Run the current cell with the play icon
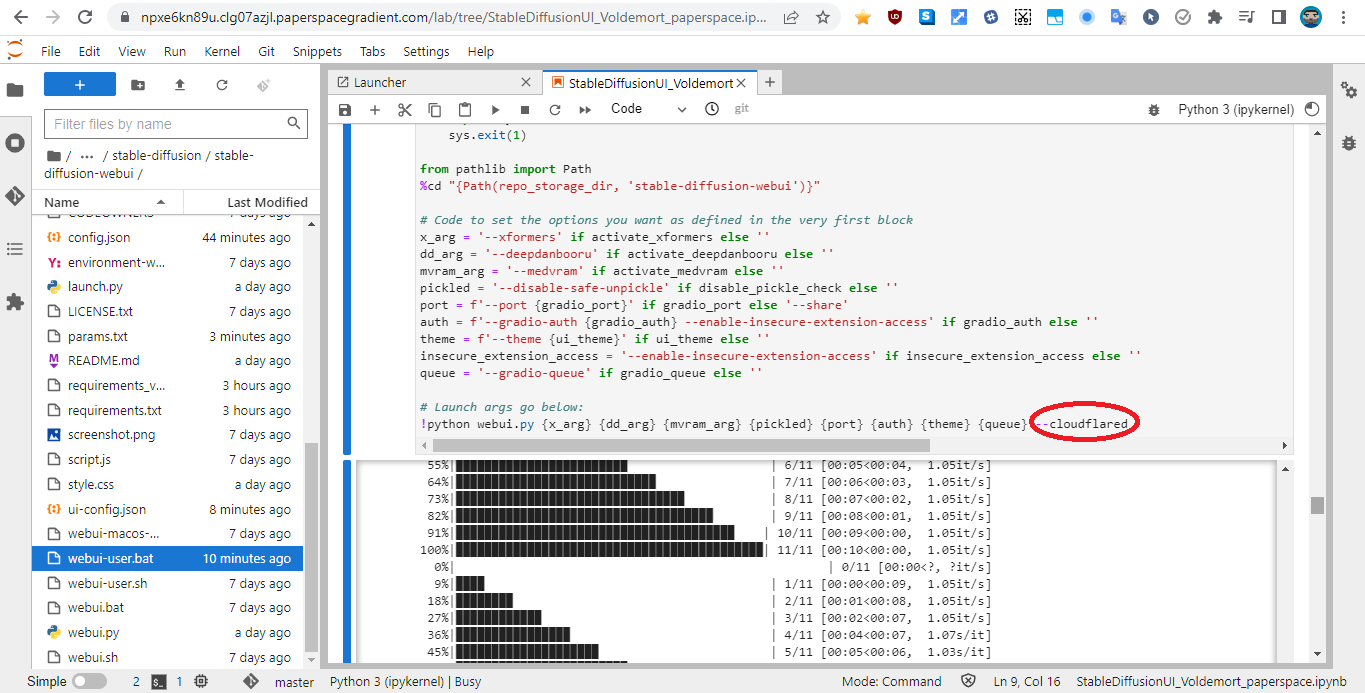 click(495, 110)
